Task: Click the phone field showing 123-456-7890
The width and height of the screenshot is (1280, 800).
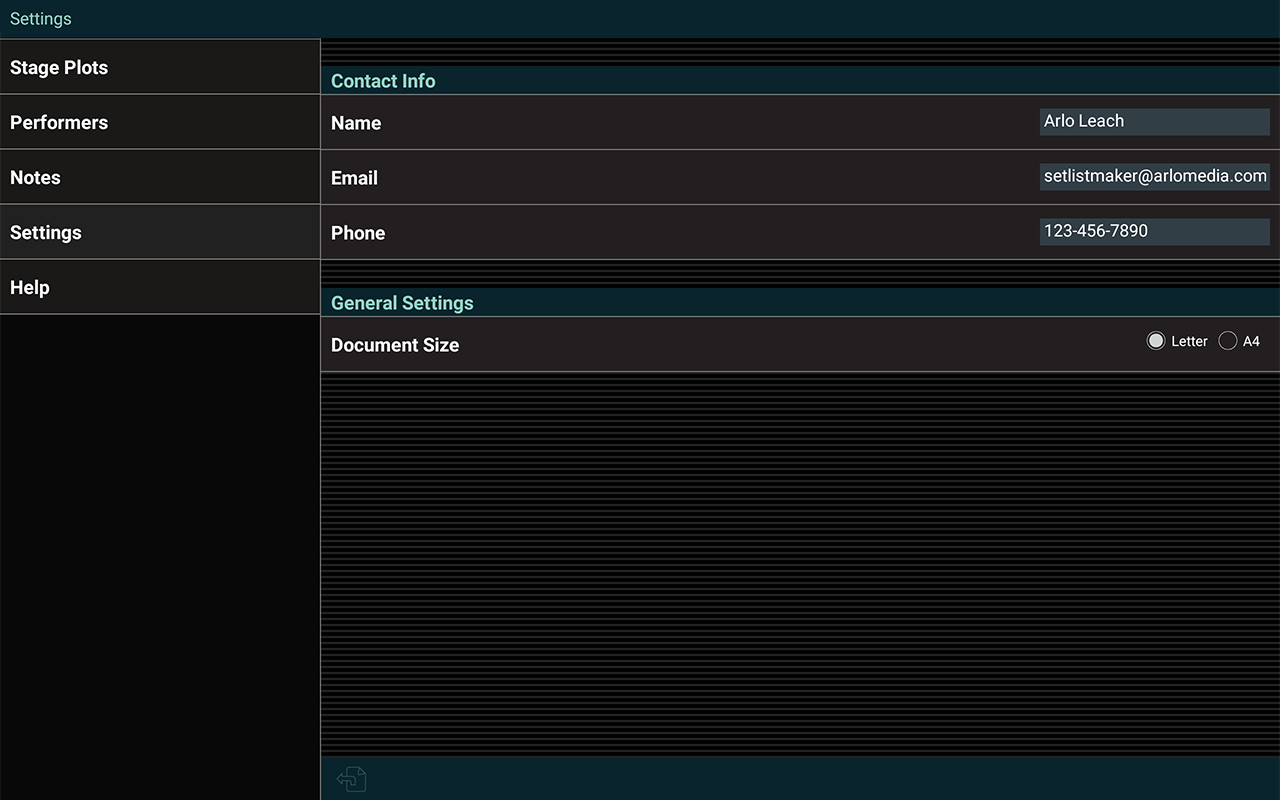Action: coord(1154,231)
